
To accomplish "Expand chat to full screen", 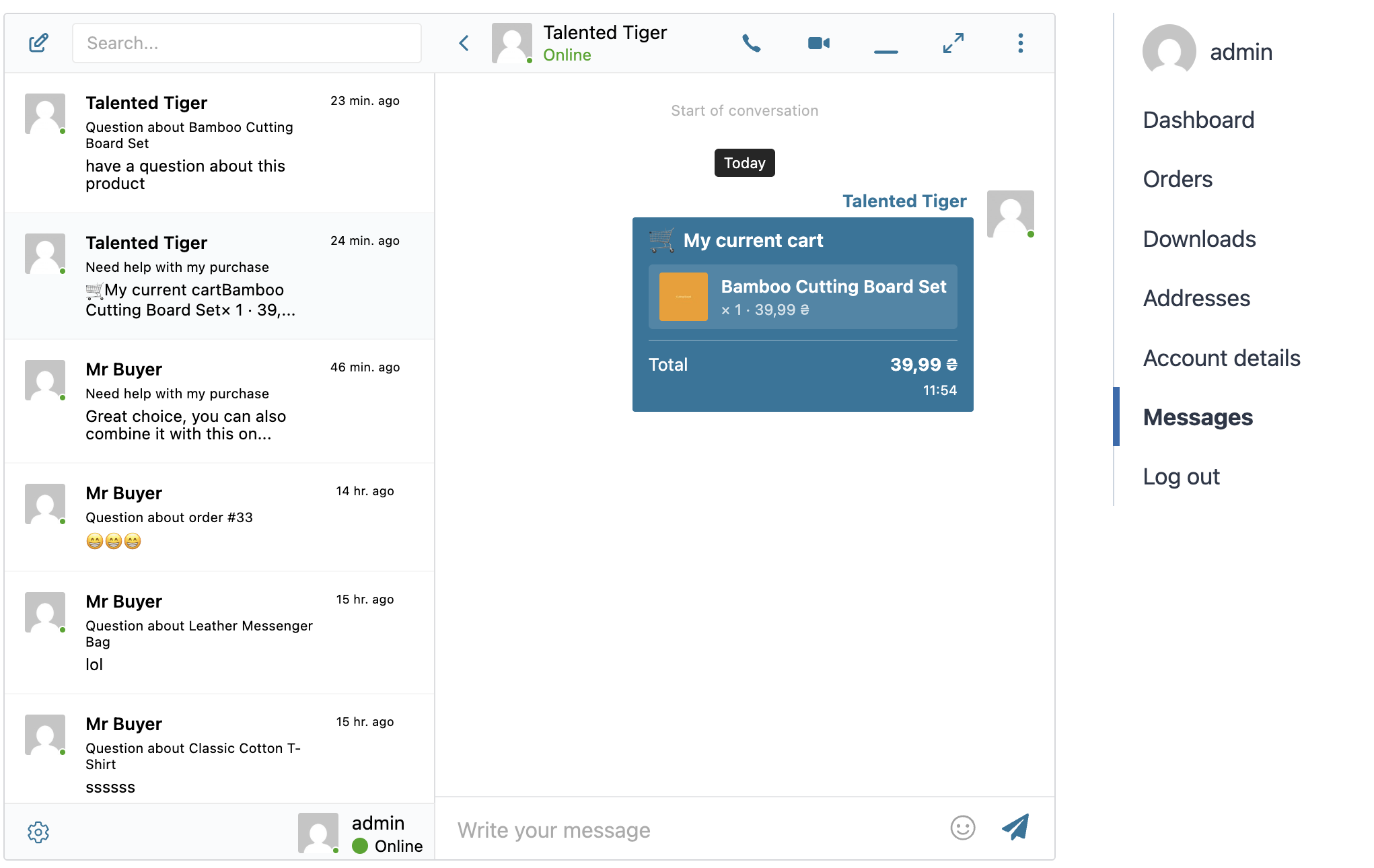I will [953, 43].
